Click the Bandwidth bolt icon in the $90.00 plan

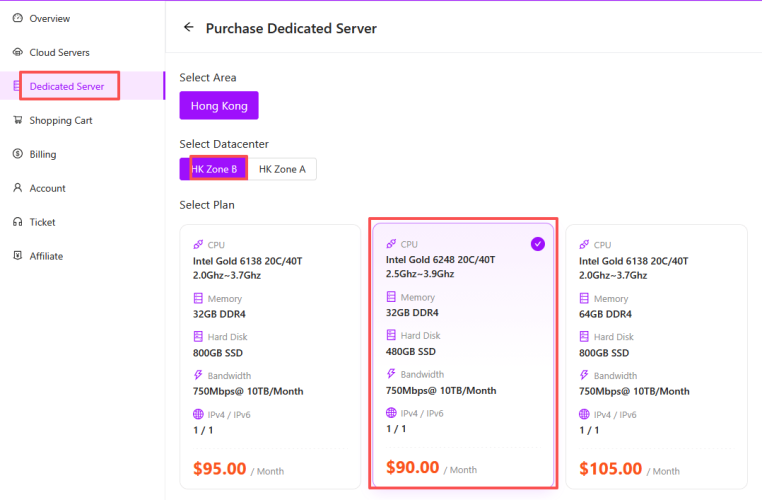coord(391,374)
